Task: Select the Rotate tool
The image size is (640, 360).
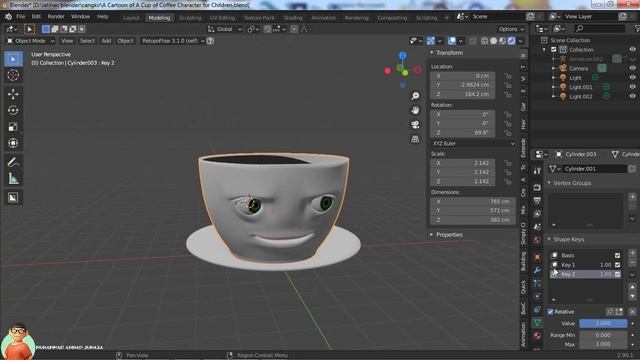Action: pyautogui.click(x=13, y=110)
